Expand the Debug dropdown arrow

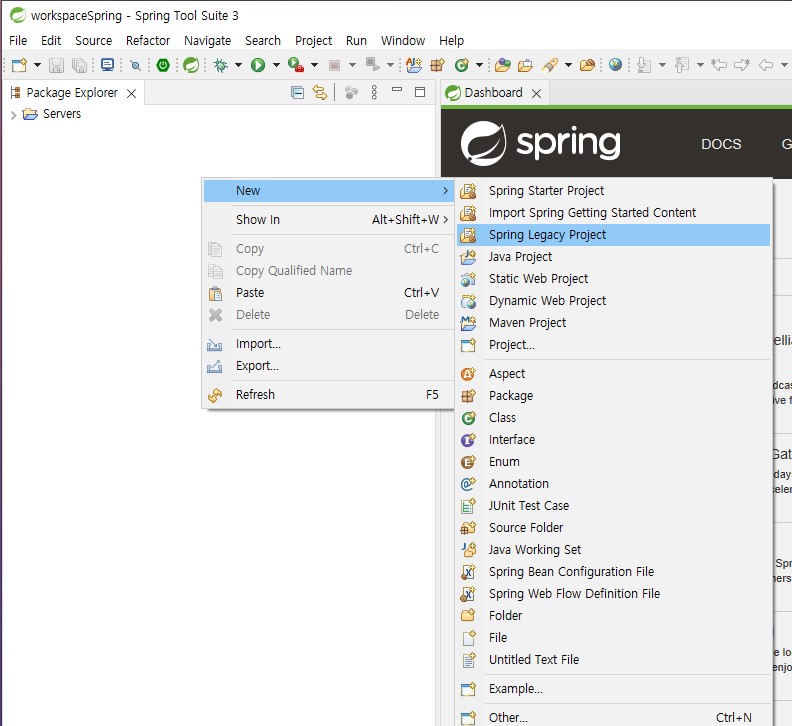[x=238, y=65]
